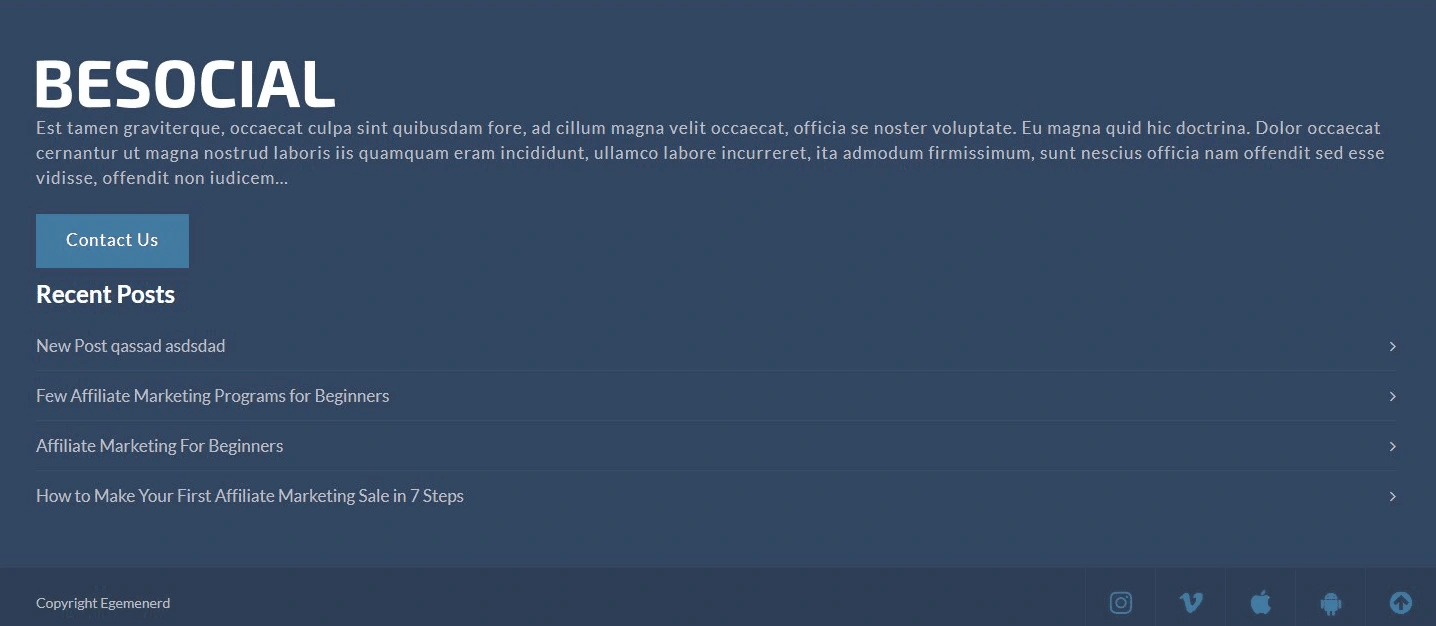Click the BESOCIAL logo
This screenshot has width=1436, height=626.
click(185, 83)
